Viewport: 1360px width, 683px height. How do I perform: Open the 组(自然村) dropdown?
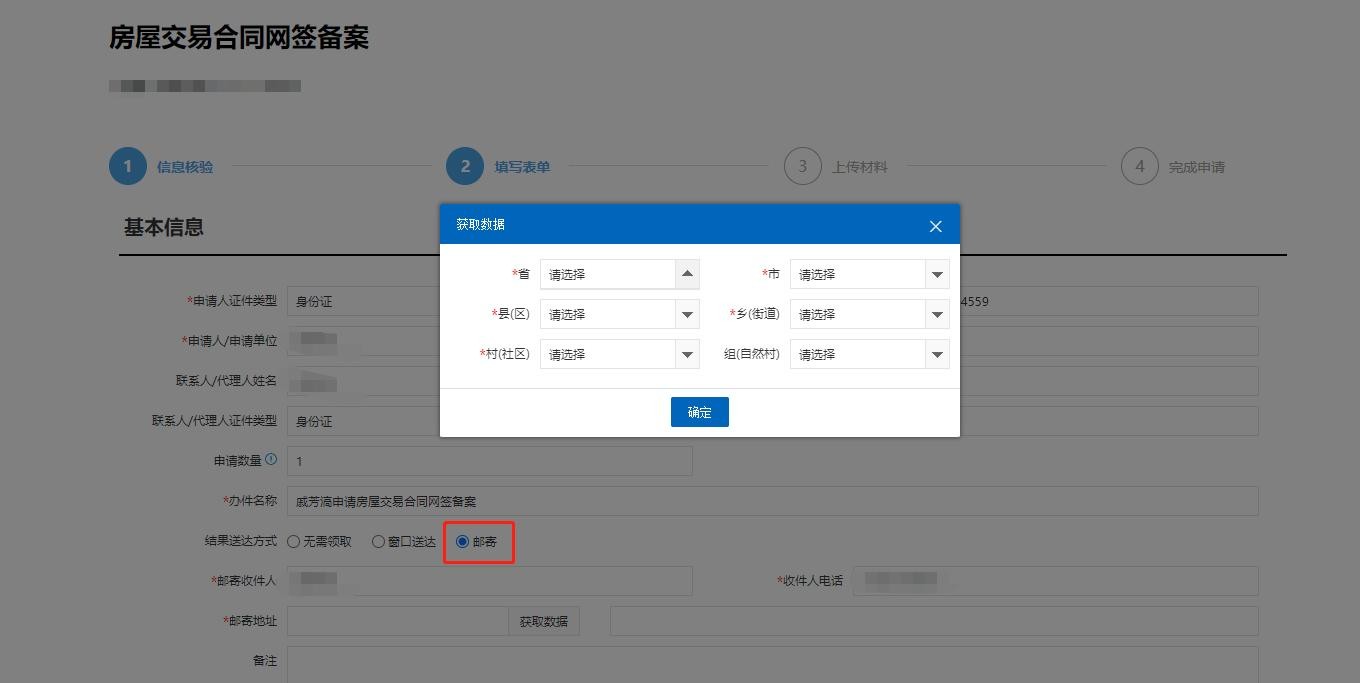tap(869, 354)
